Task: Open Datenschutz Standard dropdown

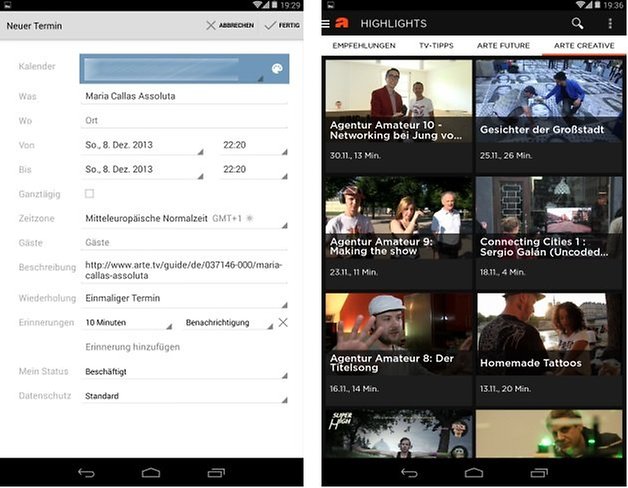Action: pos(184,396)
